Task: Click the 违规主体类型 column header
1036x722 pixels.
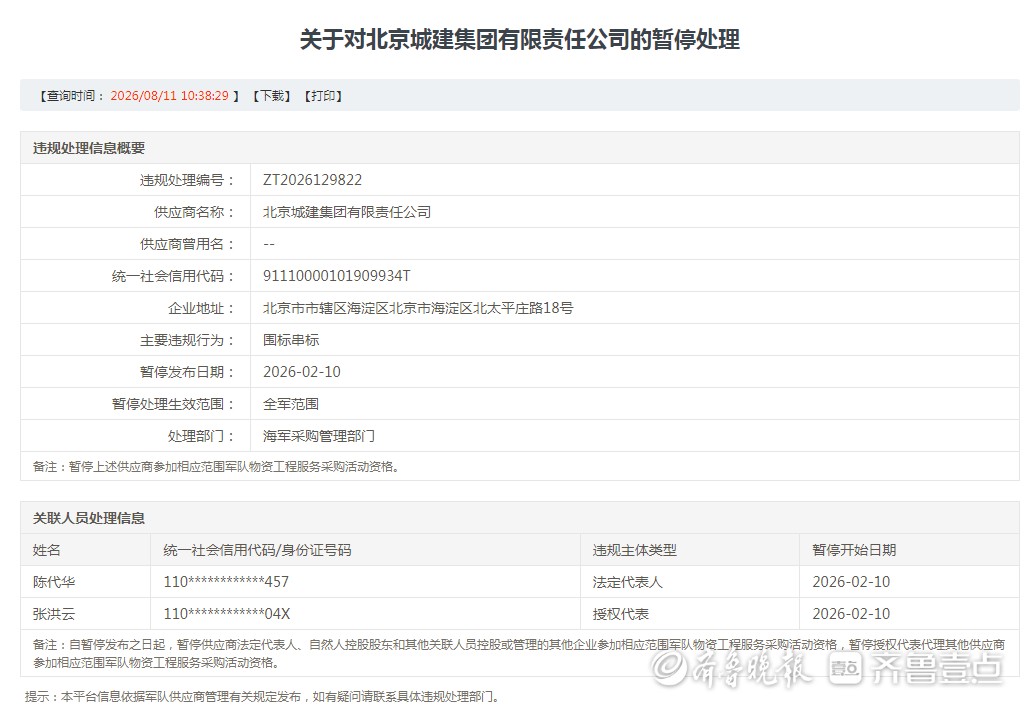Action: (634, 550)
